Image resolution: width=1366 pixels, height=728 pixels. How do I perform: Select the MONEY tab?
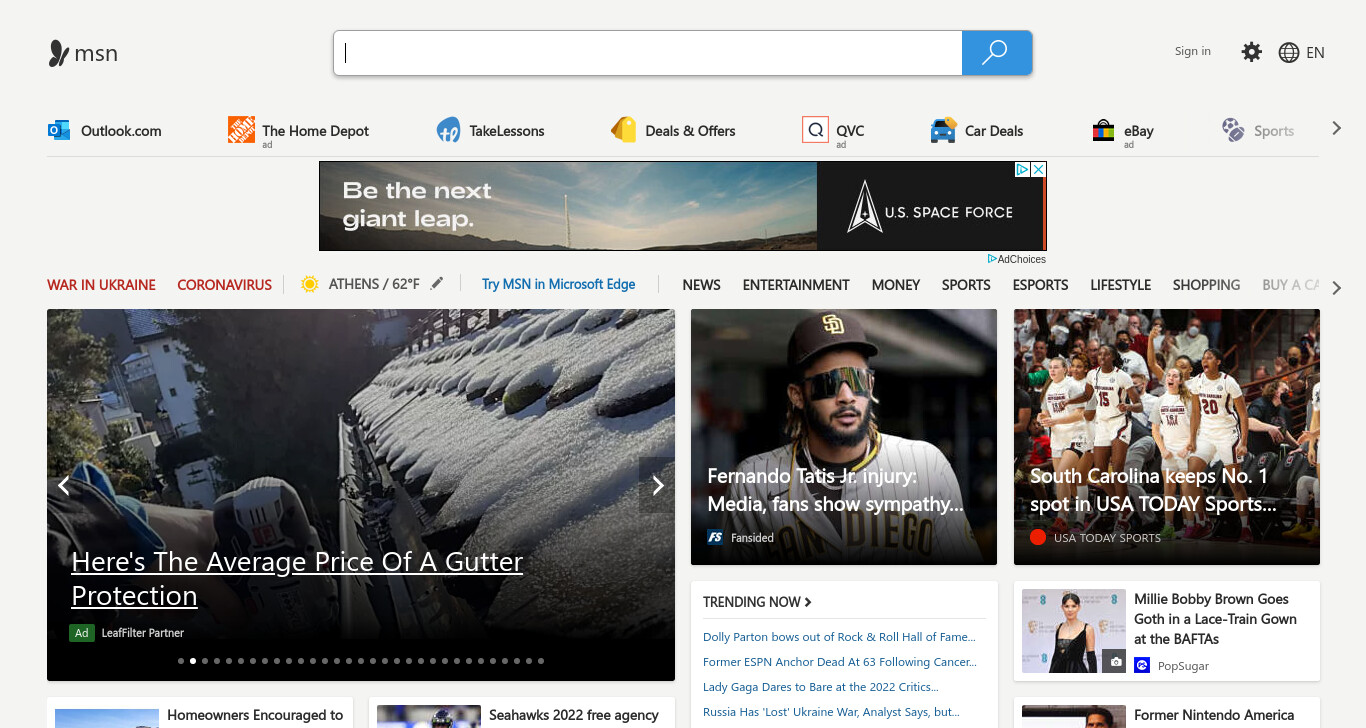896,285
